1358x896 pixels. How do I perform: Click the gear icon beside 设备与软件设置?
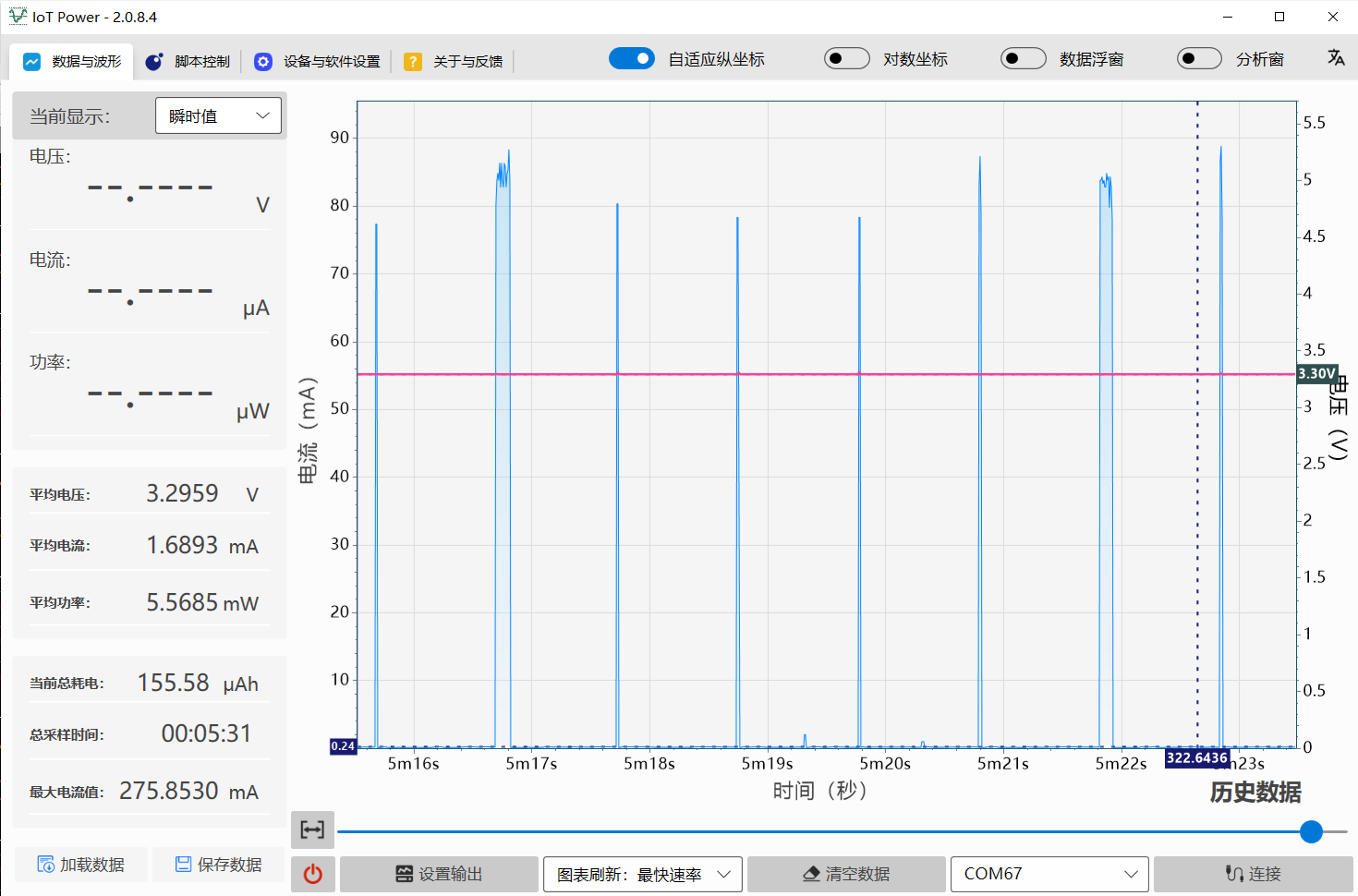[x=263, y=62]
